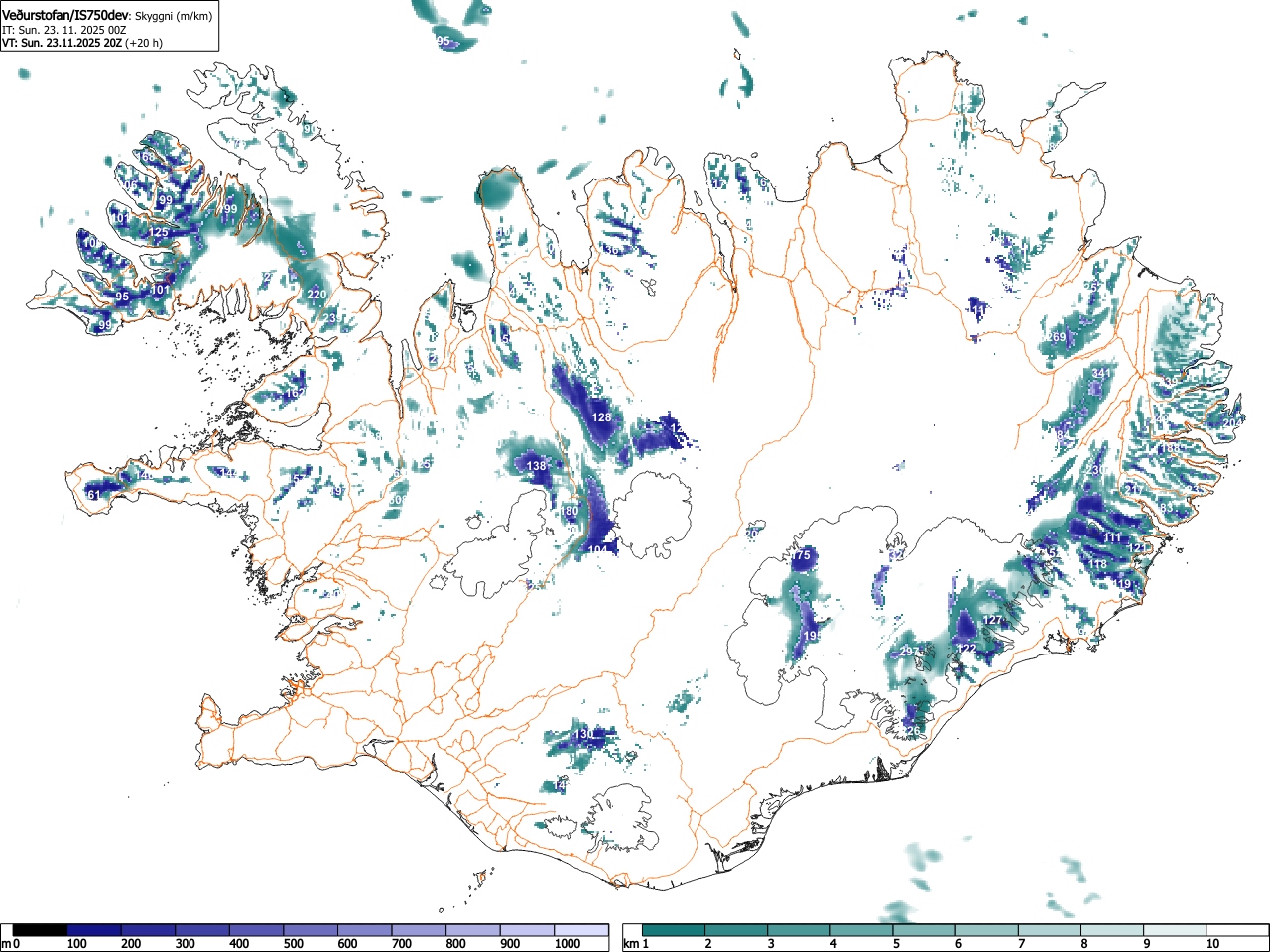Click the '175' visibility value on the map
The image size is (1270, 952).
pyautogui.click(x=801, y=556)
